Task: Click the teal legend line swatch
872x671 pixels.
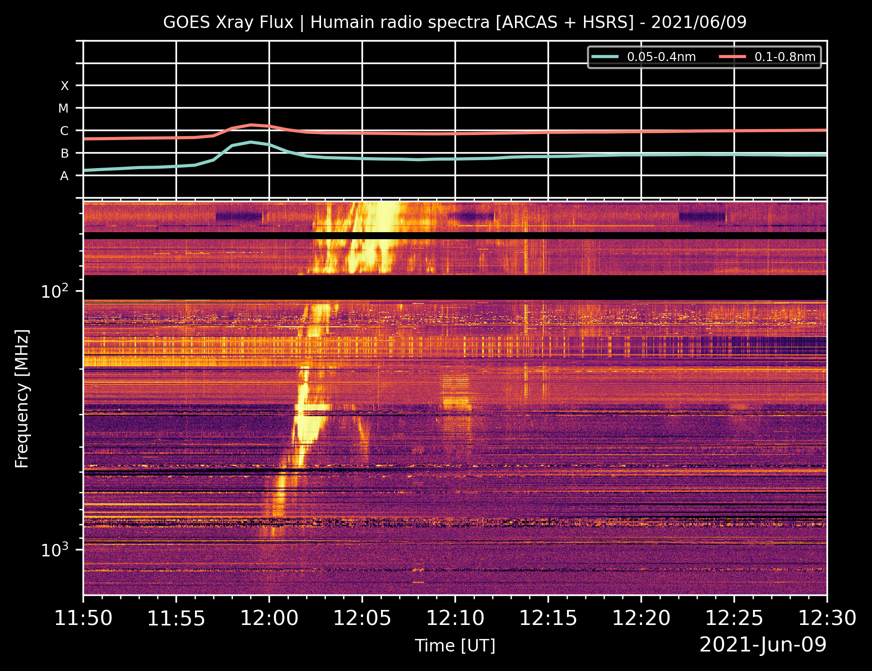Action: pyautogui.click(x=605, y=57)
